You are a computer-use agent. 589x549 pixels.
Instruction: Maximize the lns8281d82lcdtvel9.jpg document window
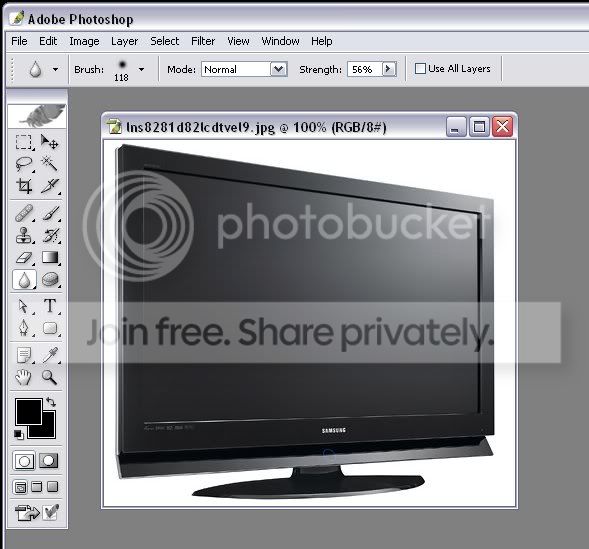pyautogui.click(x=479, y=127)
